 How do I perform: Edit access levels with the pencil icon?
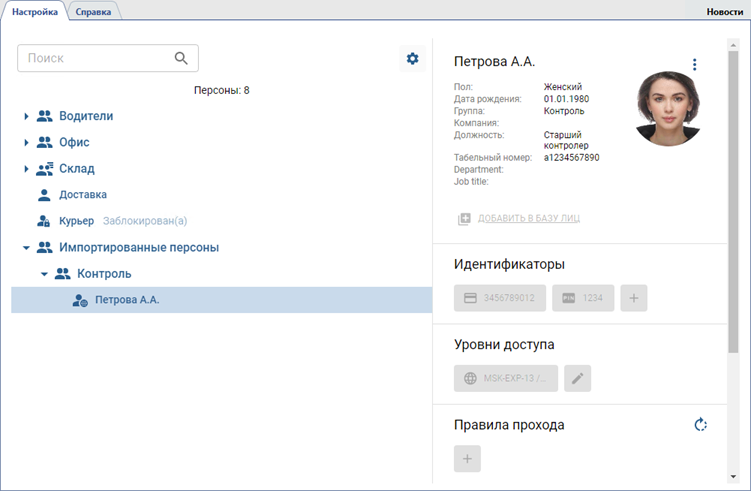pos(577,378)
